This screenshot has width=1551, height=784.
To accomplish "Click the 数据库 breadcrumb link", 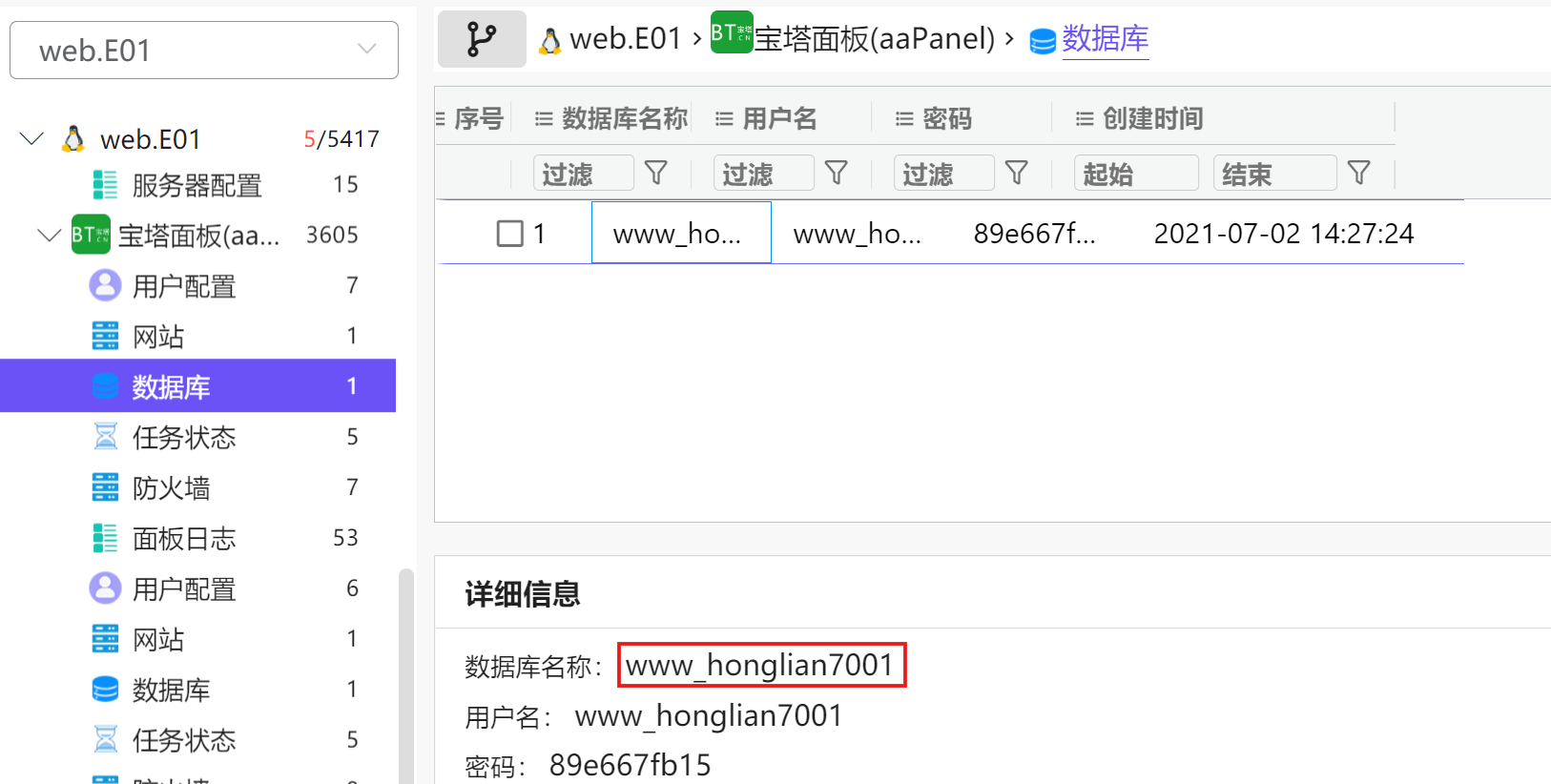I will 1105,39.
